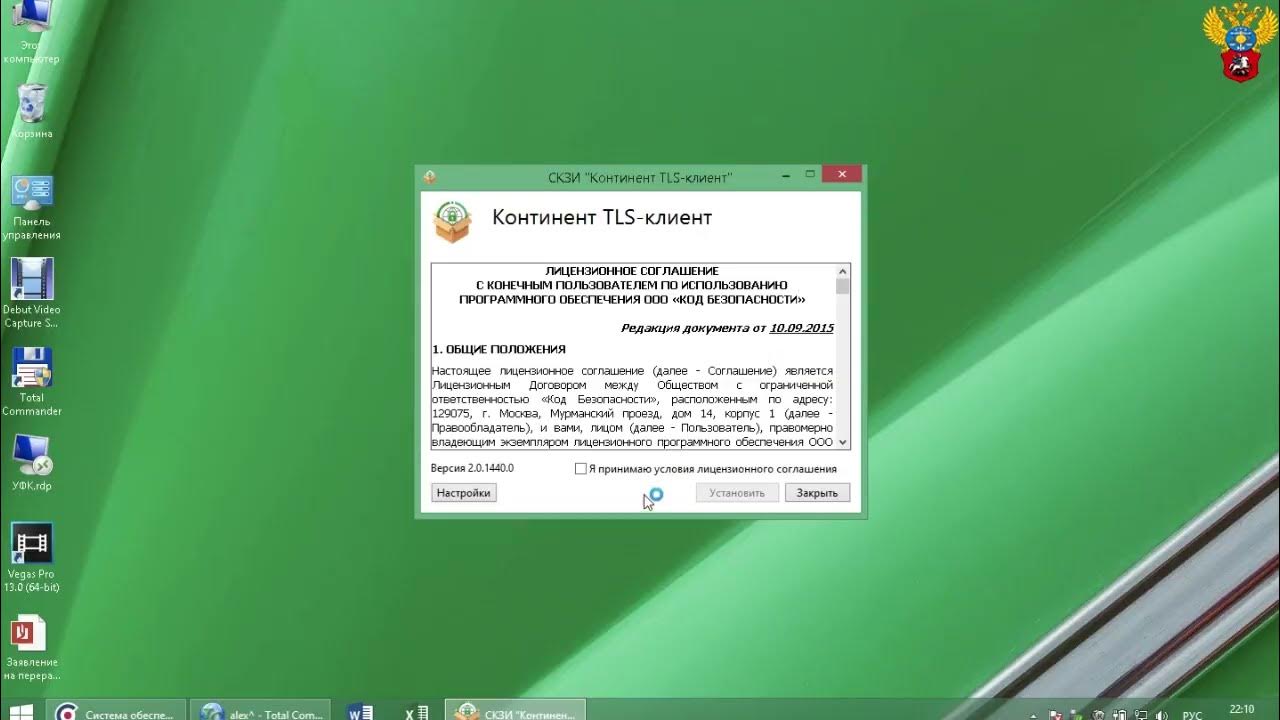Open the Настройки settings button
Screen dimensions: 1280x720
464,493
